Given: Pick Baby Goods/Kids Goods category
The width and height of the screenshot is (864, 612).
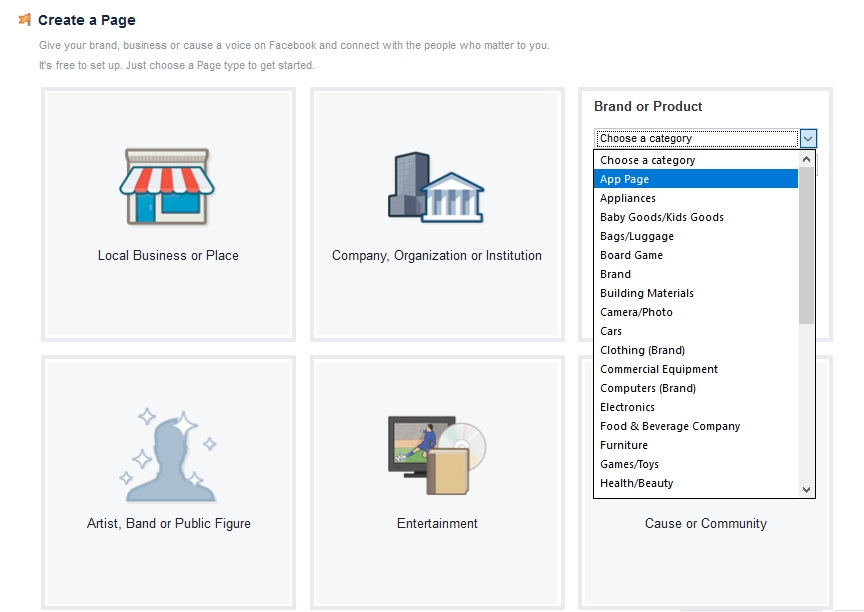Looking at the screenshot, I should [696, 217].
